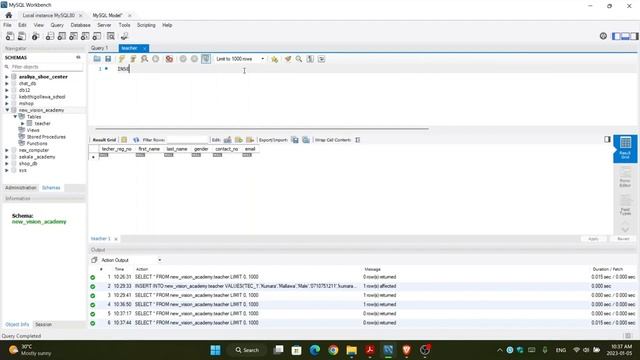The width and height of the screenshot is (640, 360).
Task: Open a script file in the query editor
Action: click(97, 59)
